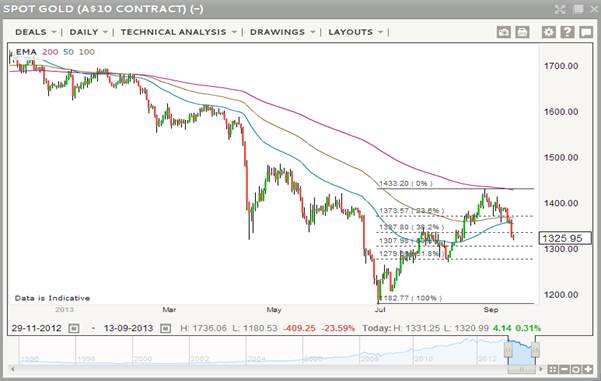Click the EMA 100 period value
The height and width of the screenshot is (381, 601).
click(87, 52)
